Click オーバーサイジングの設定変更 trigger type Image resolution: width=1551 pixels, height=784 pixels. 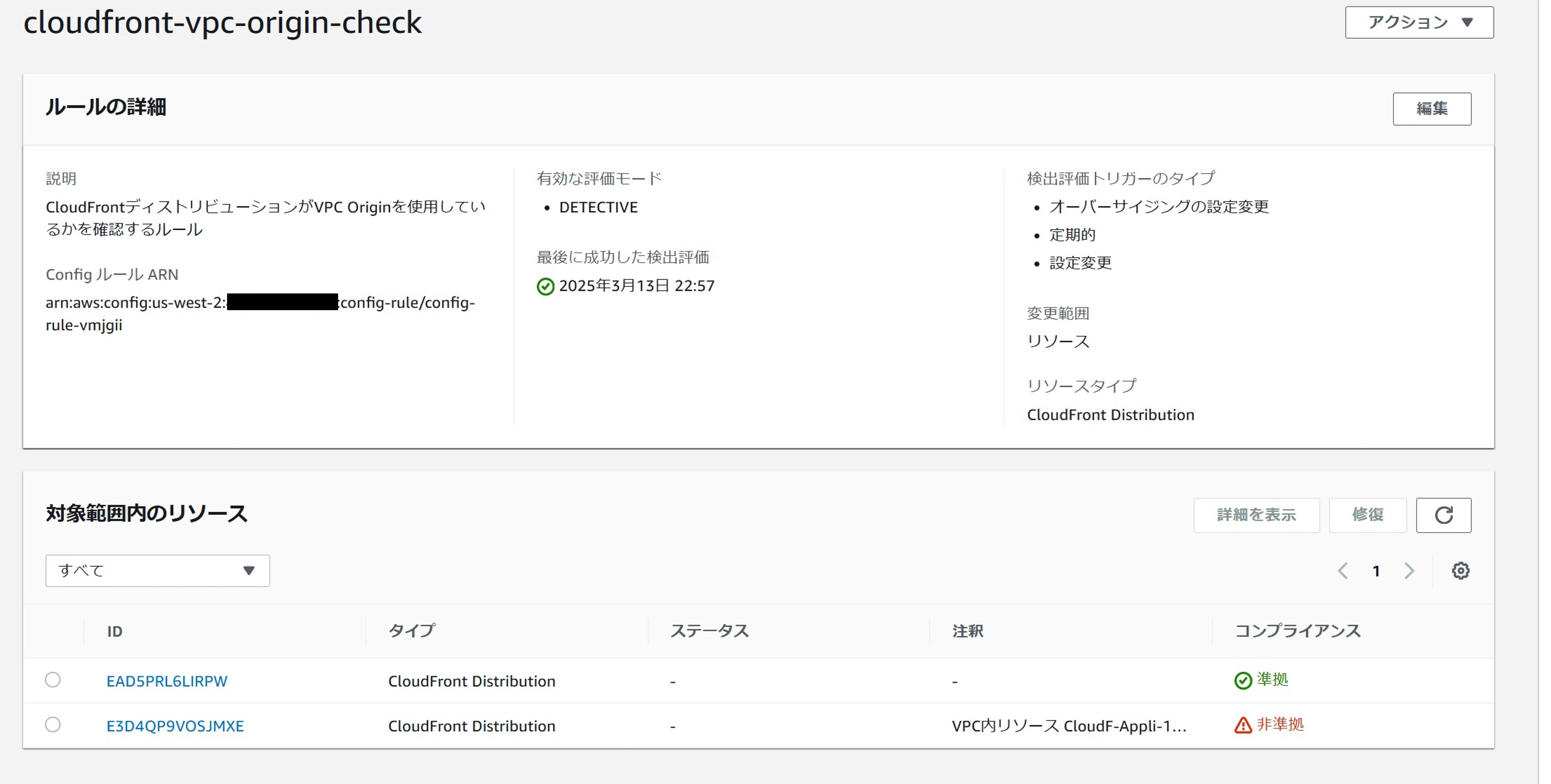1159,207
